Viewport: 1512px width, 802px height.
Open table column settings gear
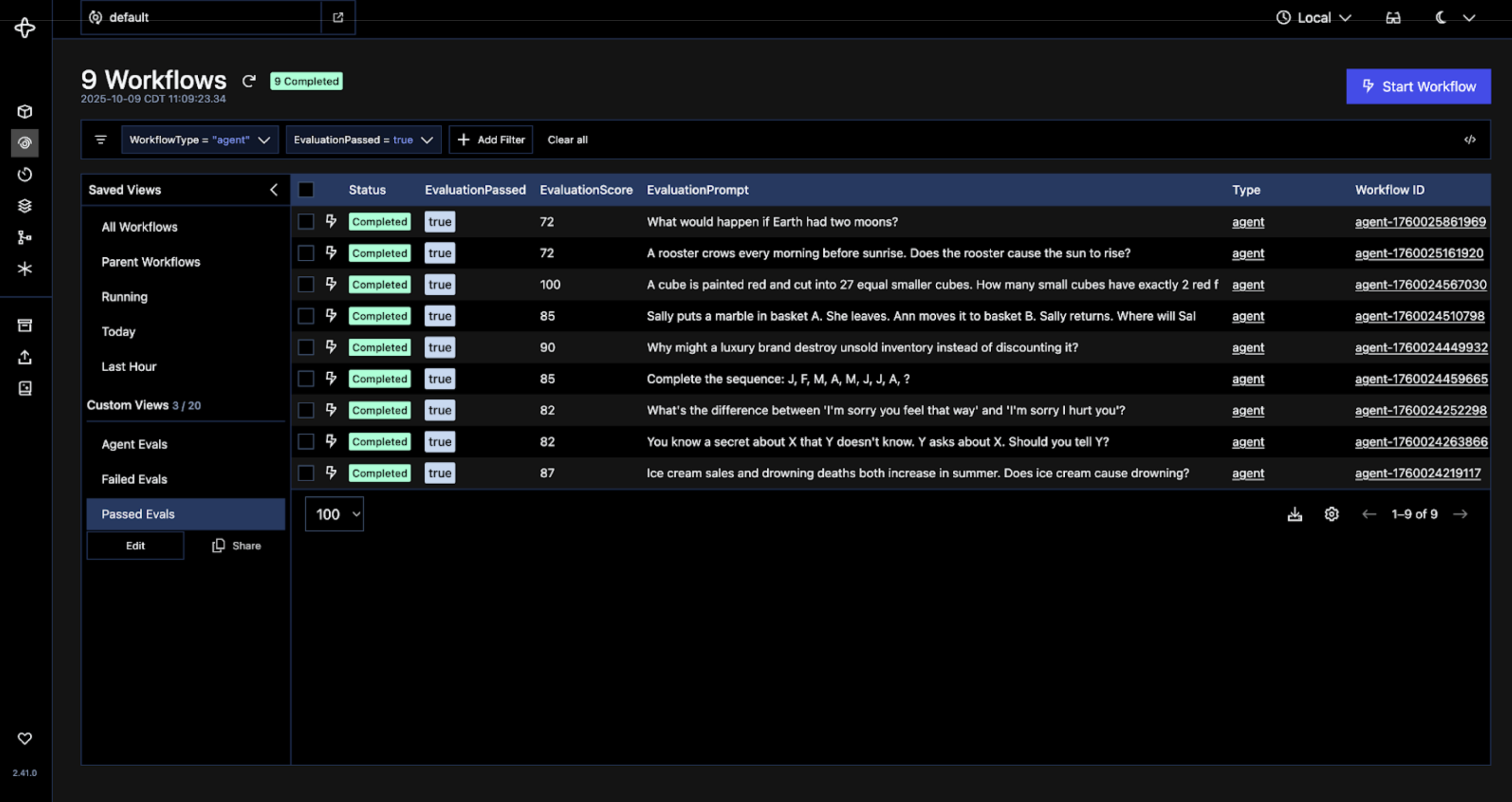click(x=1331, y=514)
